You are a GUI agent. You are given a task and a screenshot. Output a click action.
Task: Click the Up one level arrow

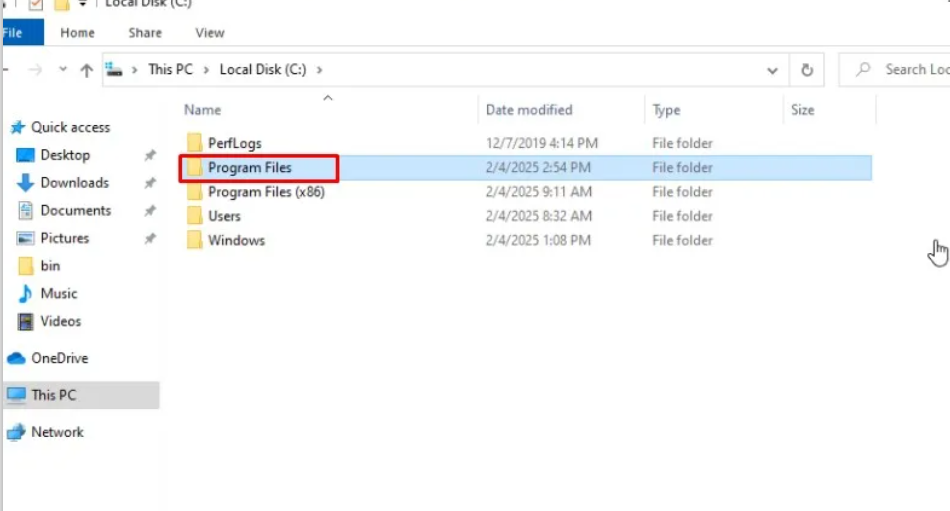pos(86,70)
